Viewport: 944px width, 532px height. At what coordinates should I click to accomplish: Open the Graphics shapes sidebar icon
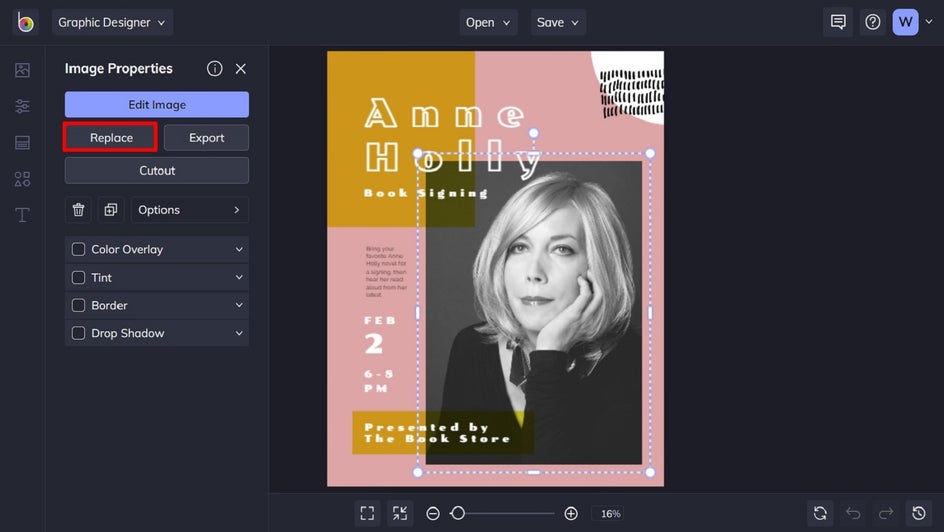click(x=22, y=179)
